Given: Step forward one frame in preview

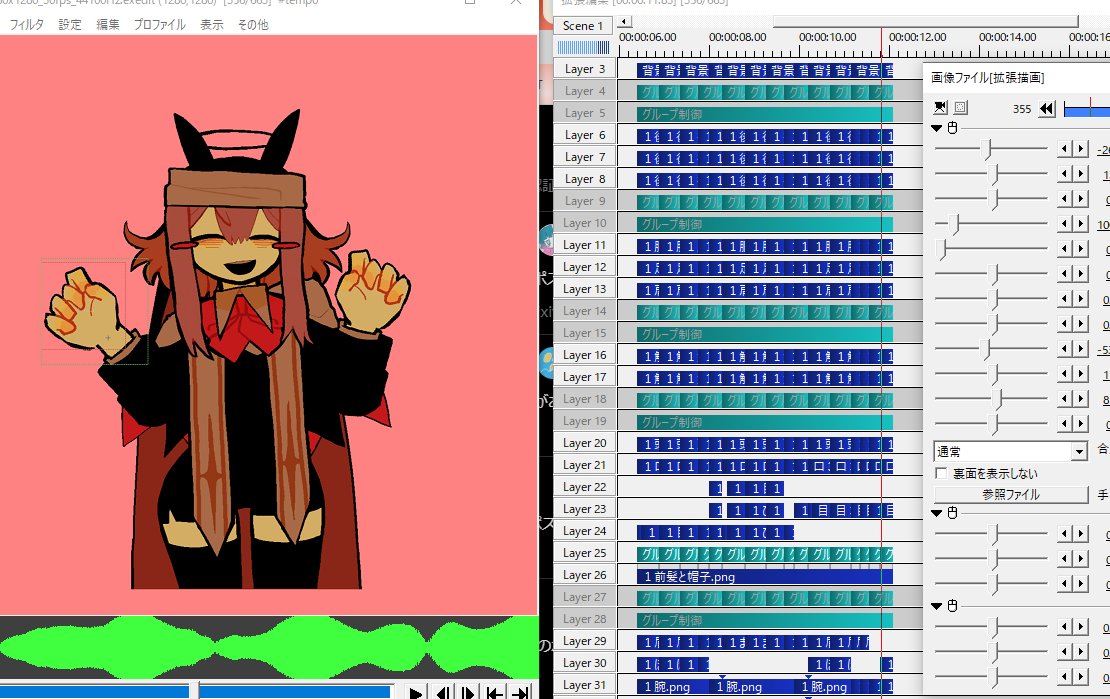Looking at the screenshot, I should click(468, 692).
